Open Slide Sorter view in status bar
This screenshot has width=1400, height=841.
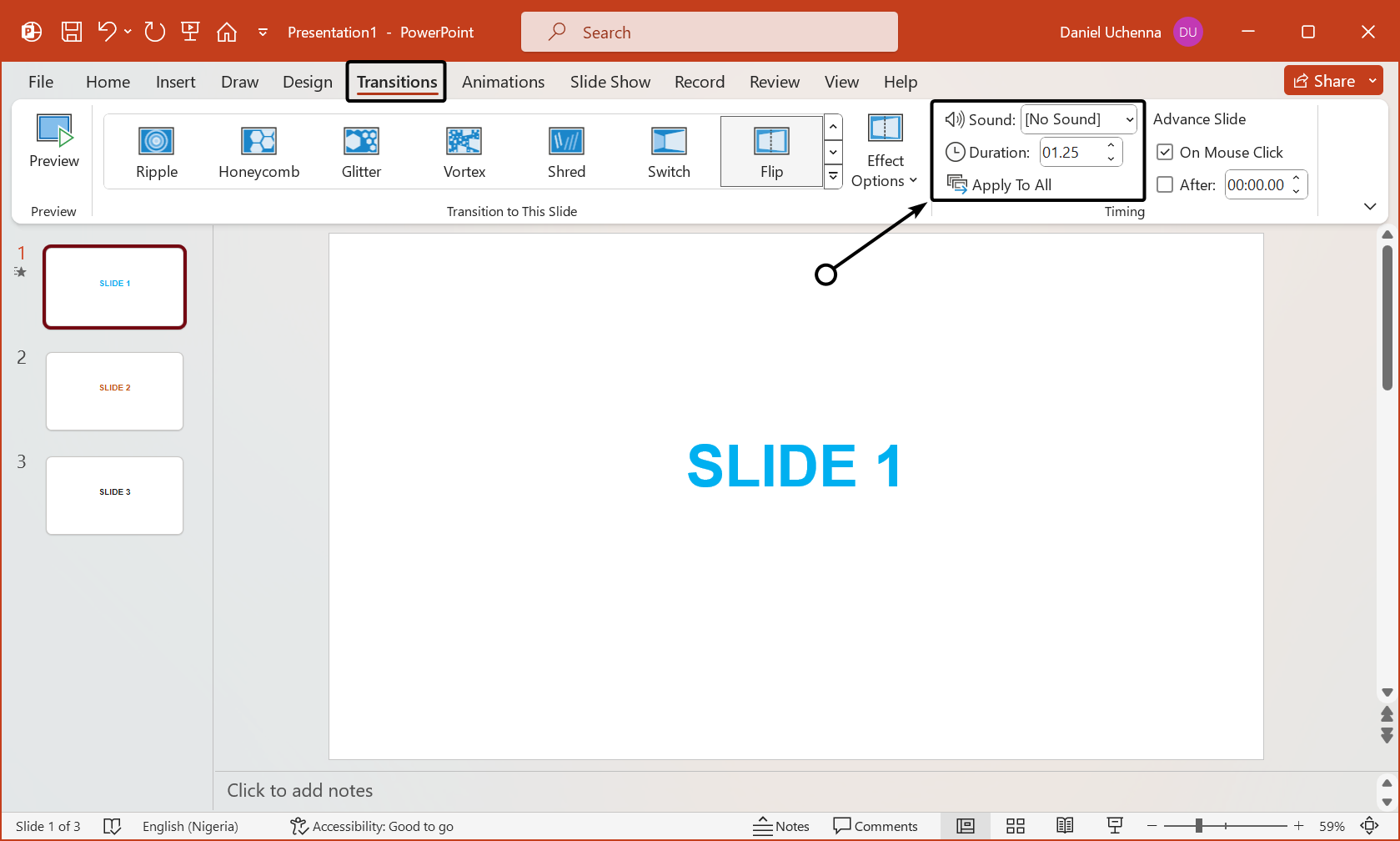coord(1015,826)
